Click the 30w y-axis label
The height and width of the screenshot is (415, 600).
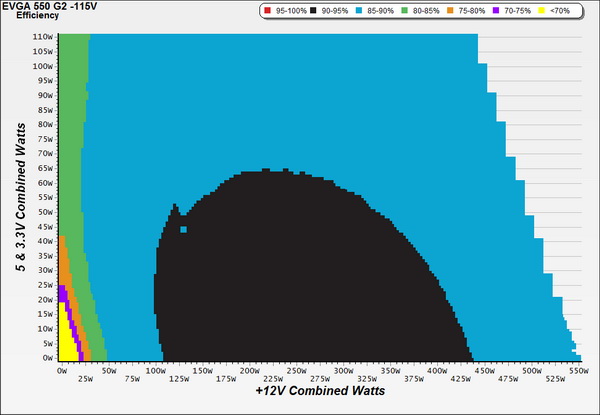click(45, 270)
